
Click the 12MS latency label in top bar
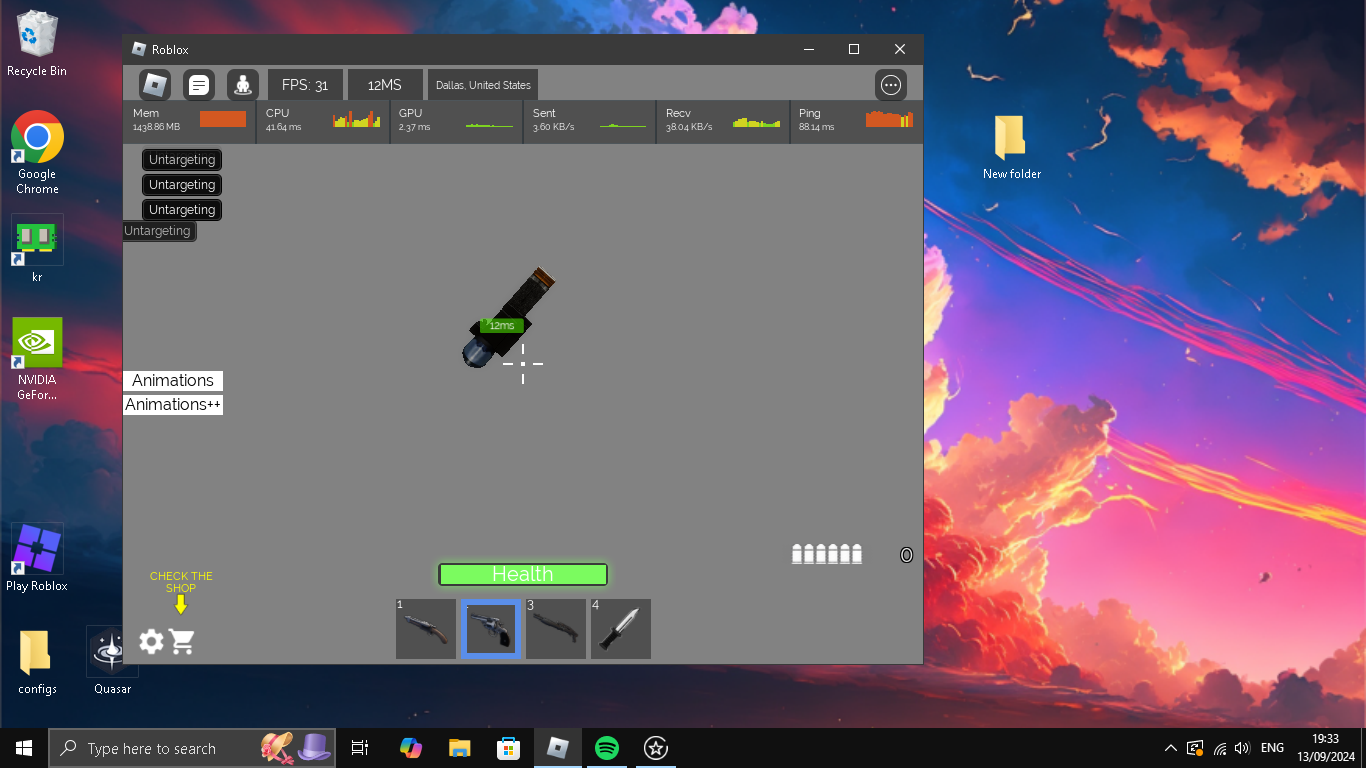[384, 85]
